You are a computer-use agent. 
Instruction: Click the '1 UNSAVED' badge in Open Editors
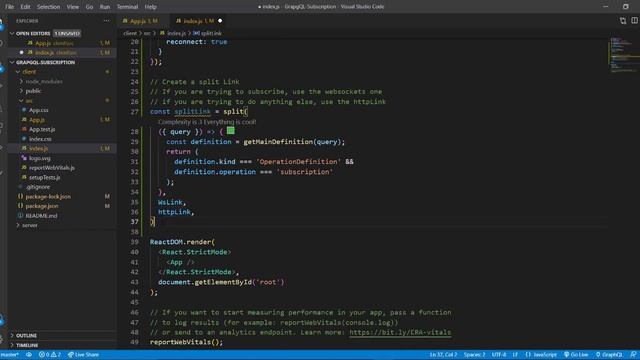pyautogui.click(x=67, y=33)
